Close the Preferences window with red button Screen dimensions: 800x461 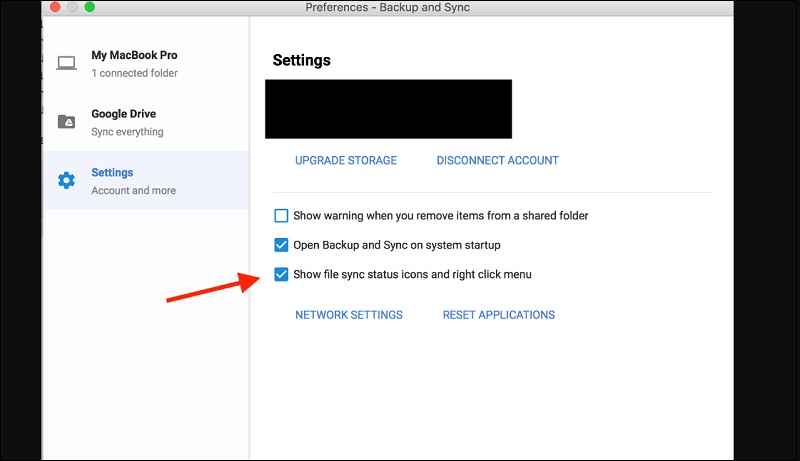click(53, 7)
